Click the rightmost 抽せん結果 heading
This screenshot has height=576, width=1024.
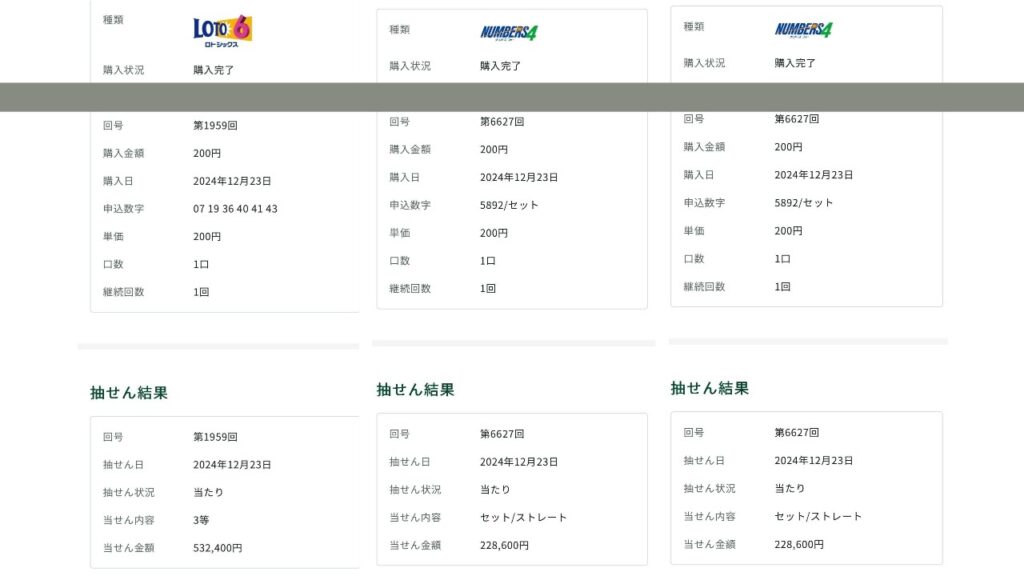click(709, 388)
